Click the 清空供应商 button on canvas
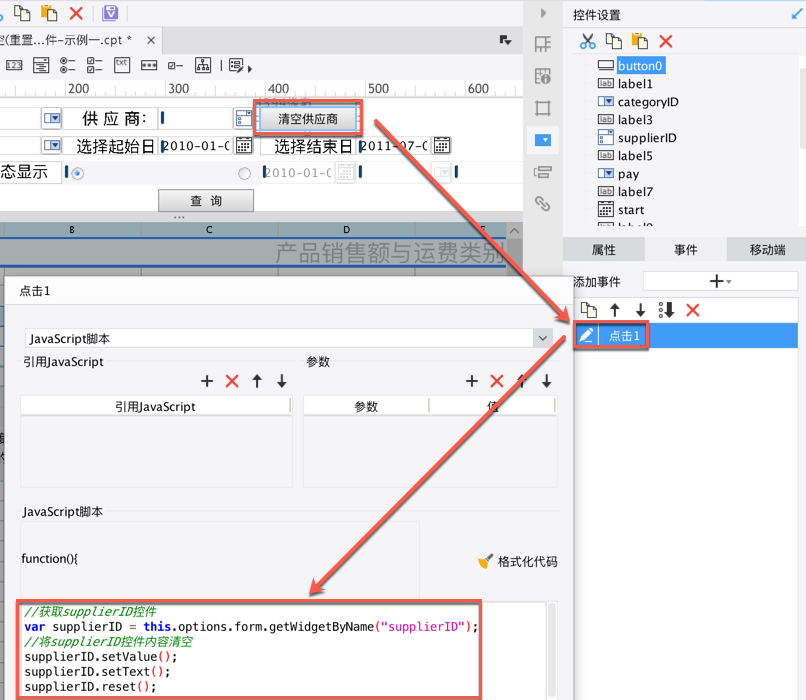The image size is (806, 700). point(308,119)
